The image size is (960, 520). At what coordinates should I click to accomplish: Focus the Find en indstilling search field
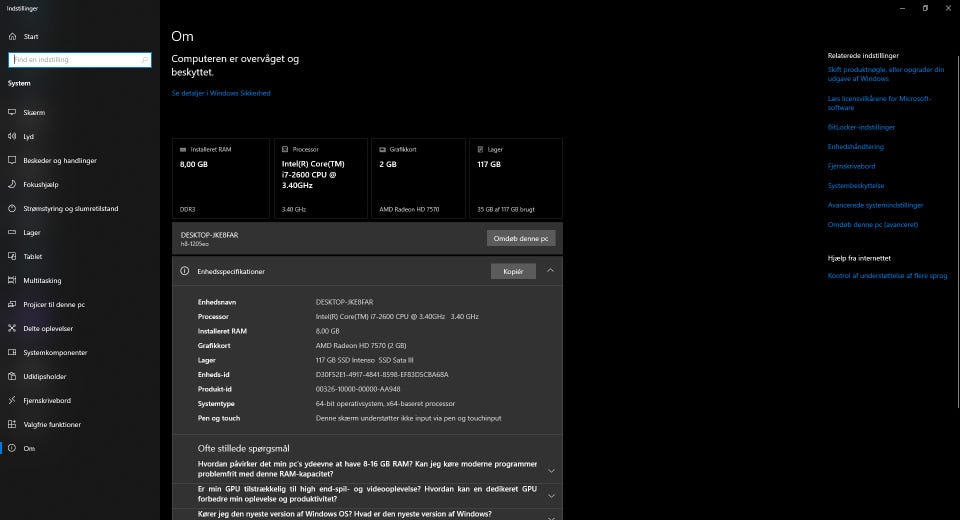coord(80,59)
